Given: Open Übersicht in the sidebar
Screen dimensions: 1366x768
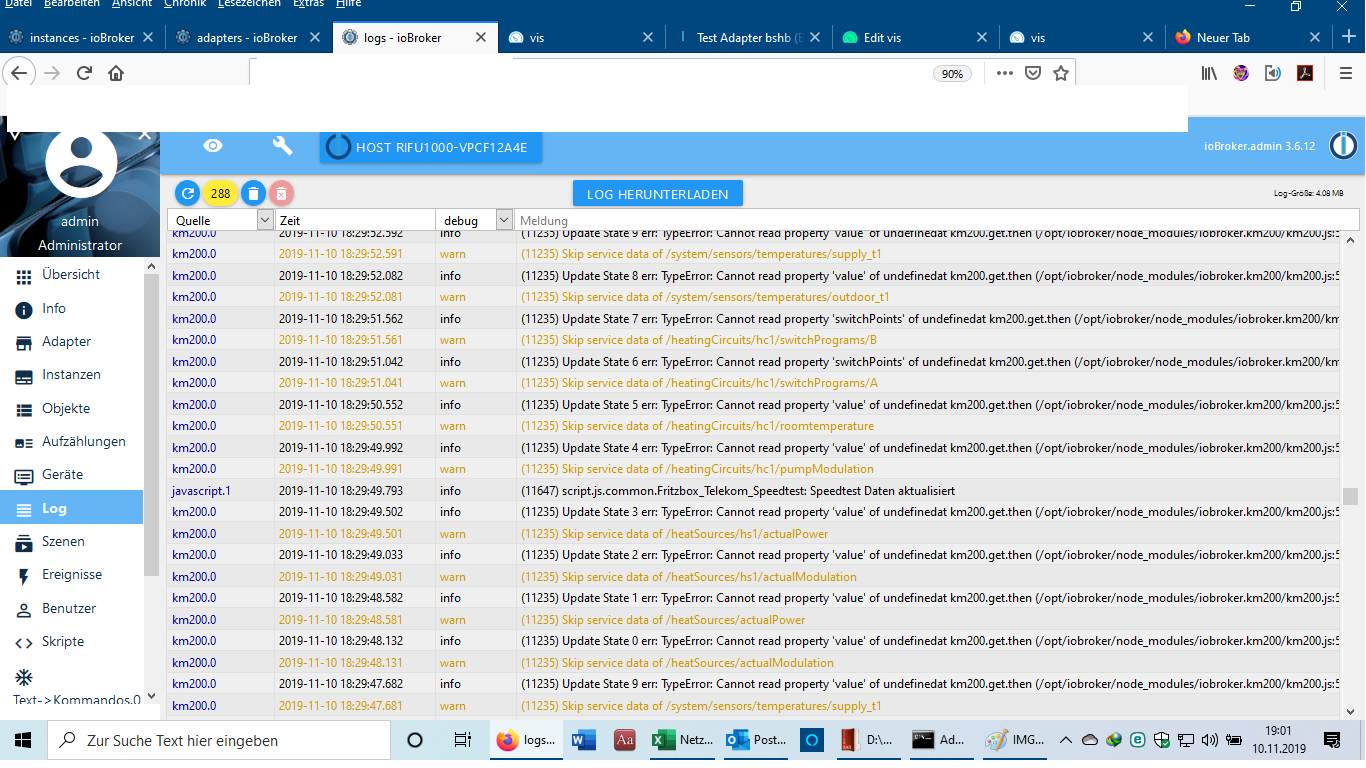Looking at the screenshot, I should [72, 275].
